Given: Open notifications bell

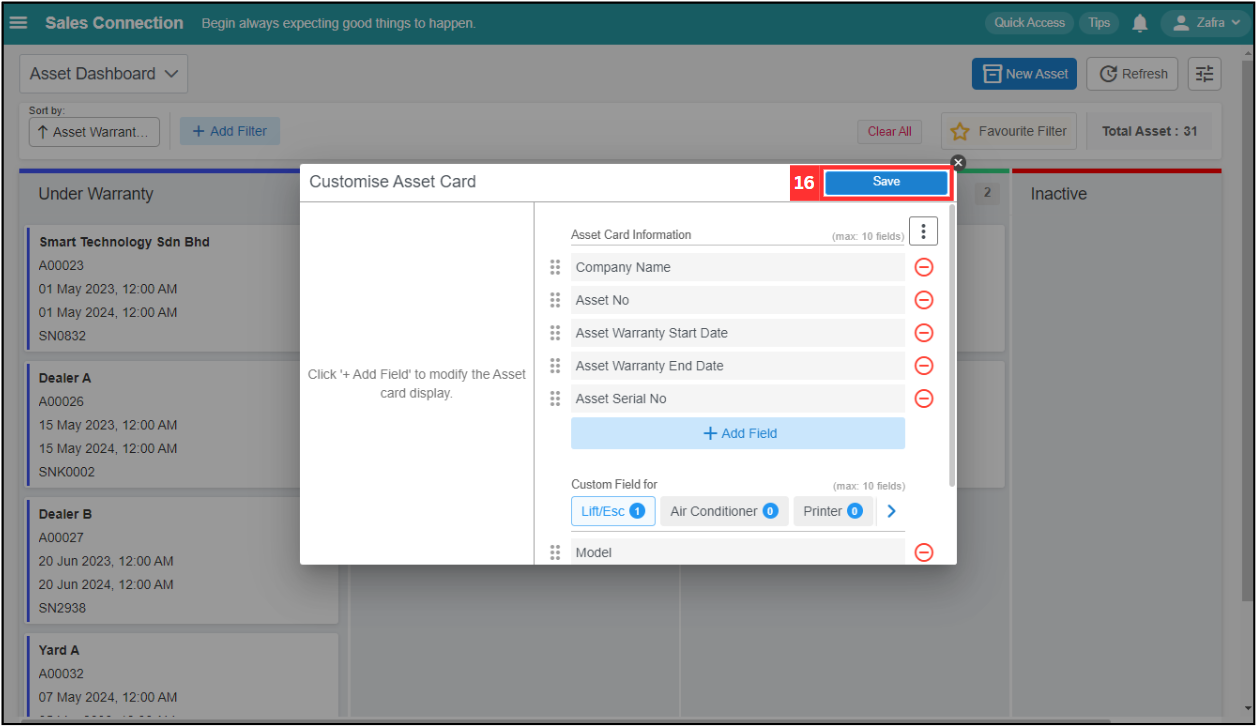Looking at the screenshot, I should pyautogui.click(x=1140, y=23).
